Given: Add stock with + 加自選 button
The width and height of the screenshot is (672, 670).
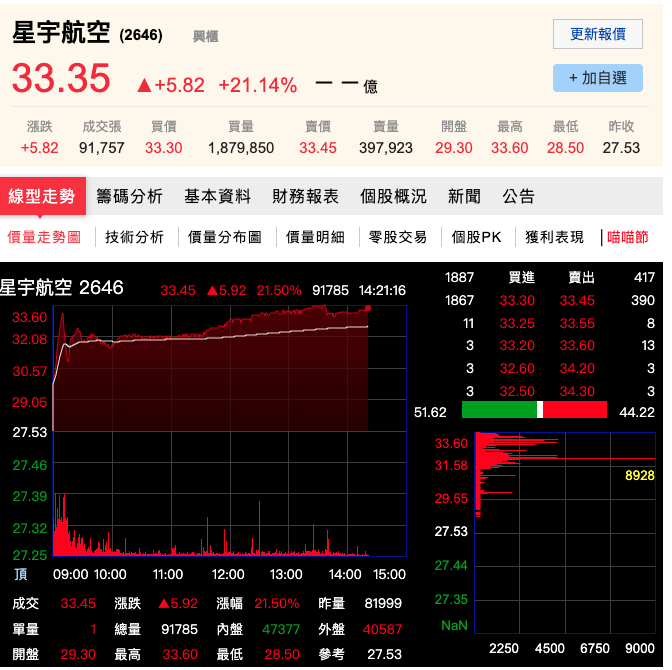Looking at the screenshot, I should pos(597,78).
